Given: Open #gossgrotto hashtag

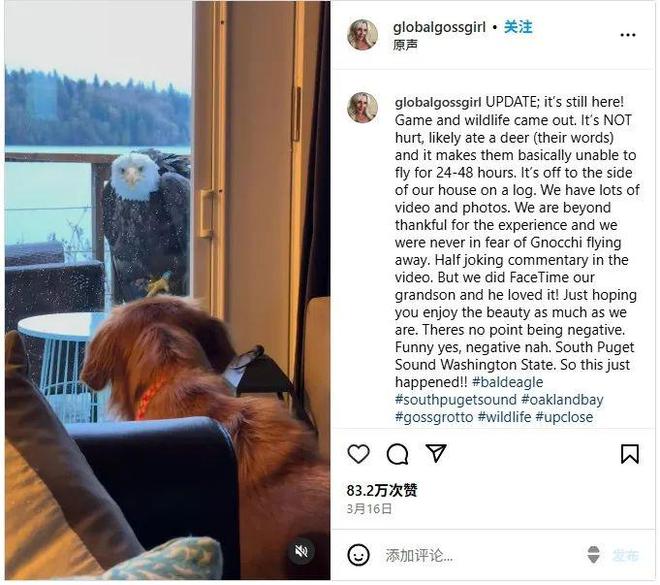Looking at the screenshot, I should point(434,417).
